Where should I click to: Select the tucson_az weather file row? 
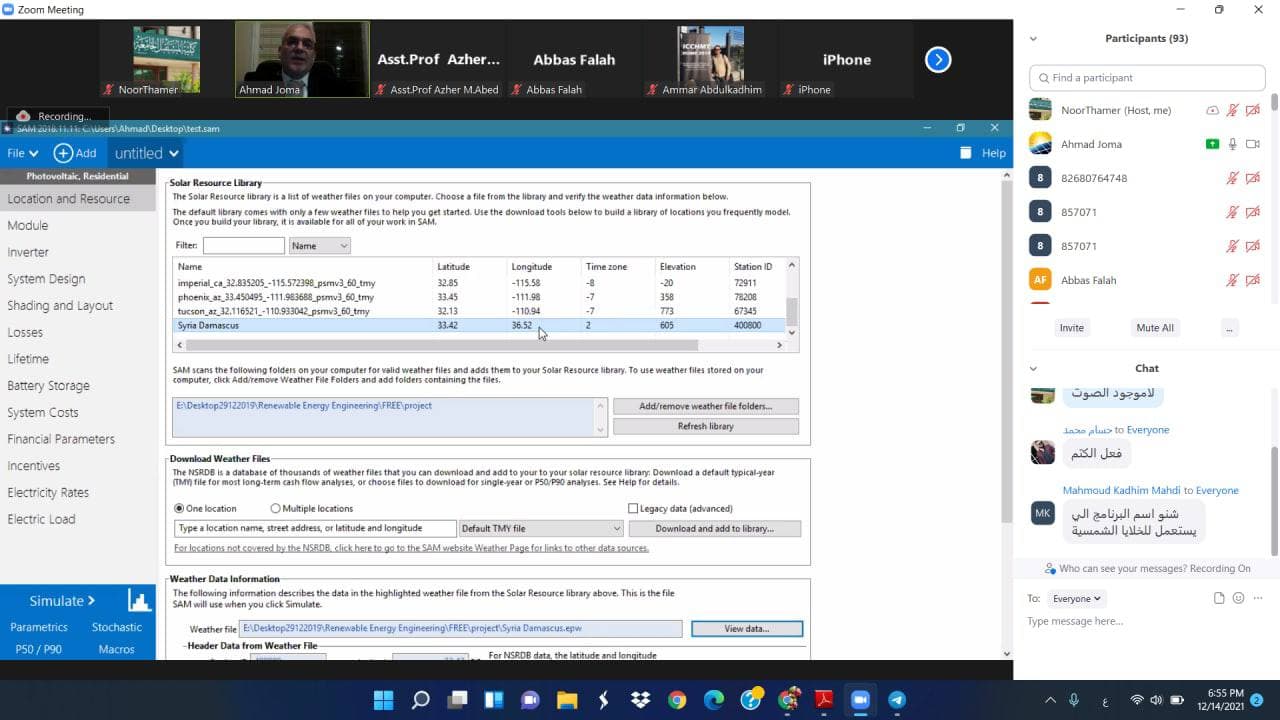(x=478, y=311)
